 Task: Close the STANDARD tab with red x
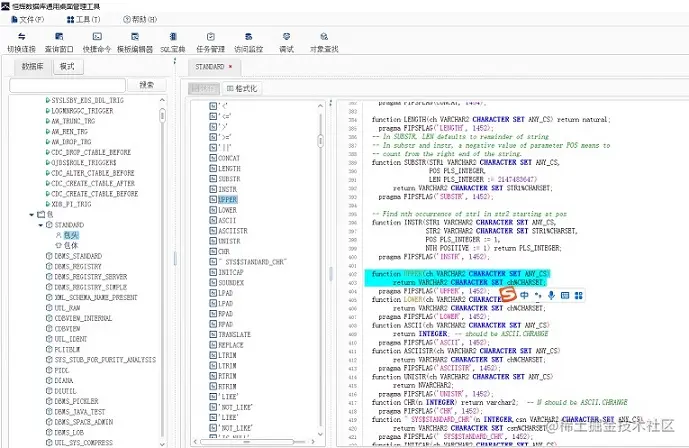(x=230, y=67)
